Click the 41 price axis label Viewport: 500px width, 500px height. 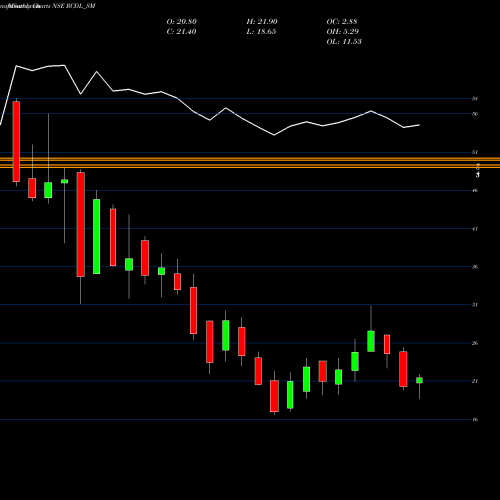point(475,229)
